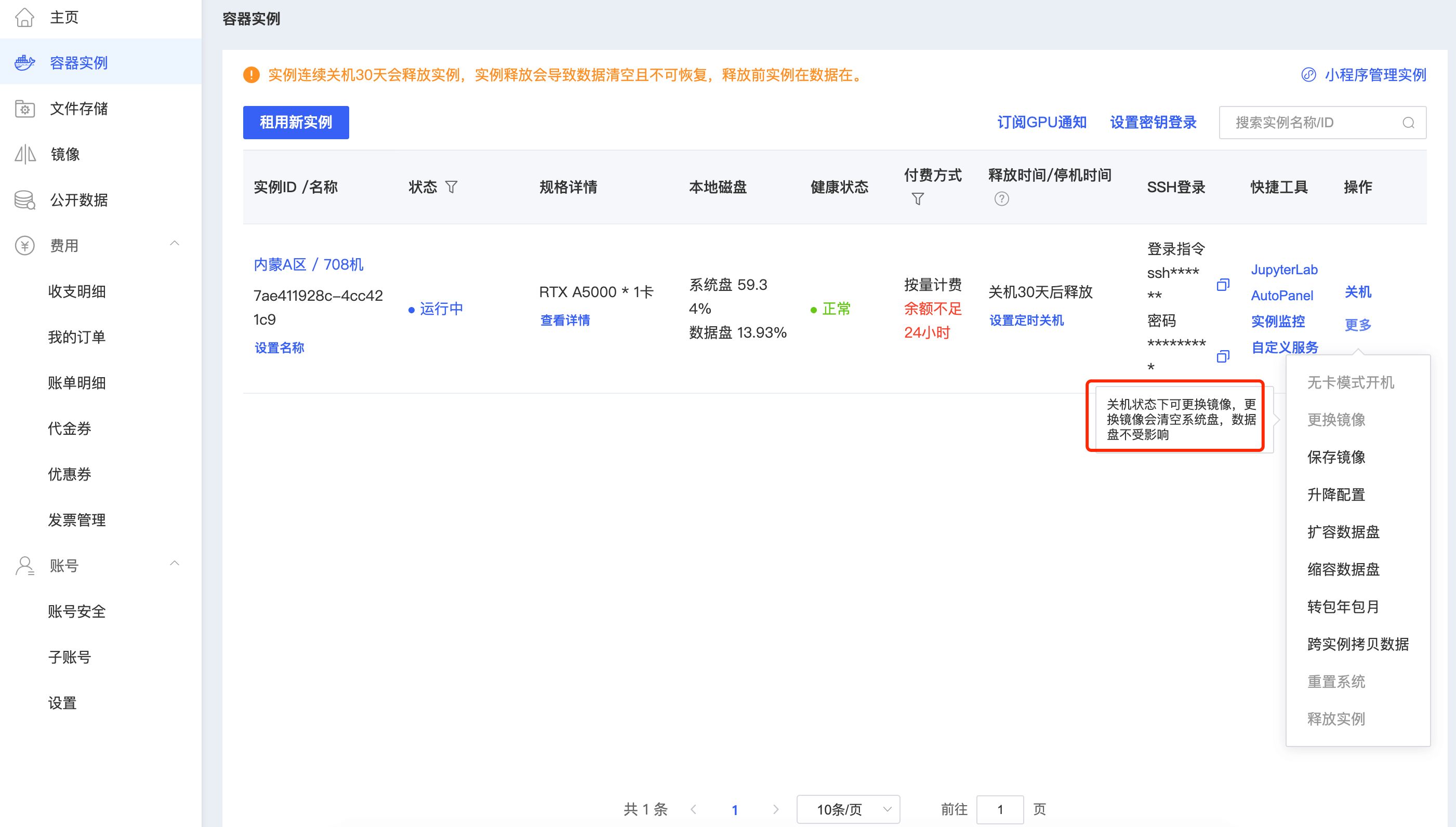Image resolution: width=1456 pixels, height=827 pixels.
Task: Click the release time help icon
Action: click(1001, 199)
